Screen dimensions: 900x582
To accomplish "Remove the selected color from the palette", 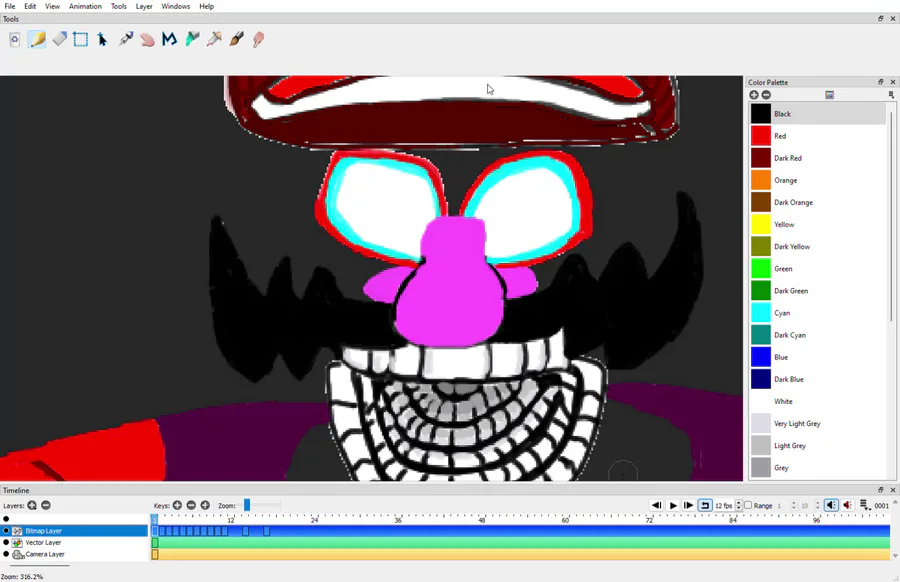I will click(766, 95).
